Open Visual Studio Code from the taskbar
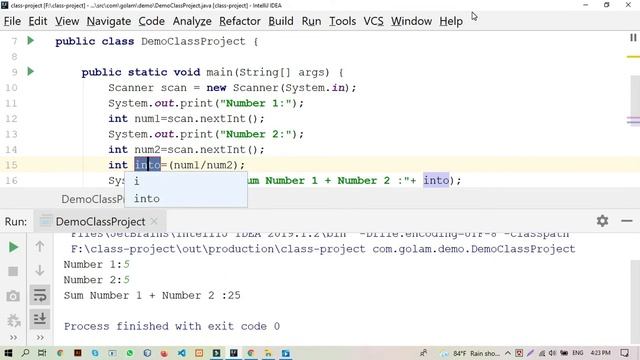The height and width of the screenshot is (360, 640). [x=182, y=353]
